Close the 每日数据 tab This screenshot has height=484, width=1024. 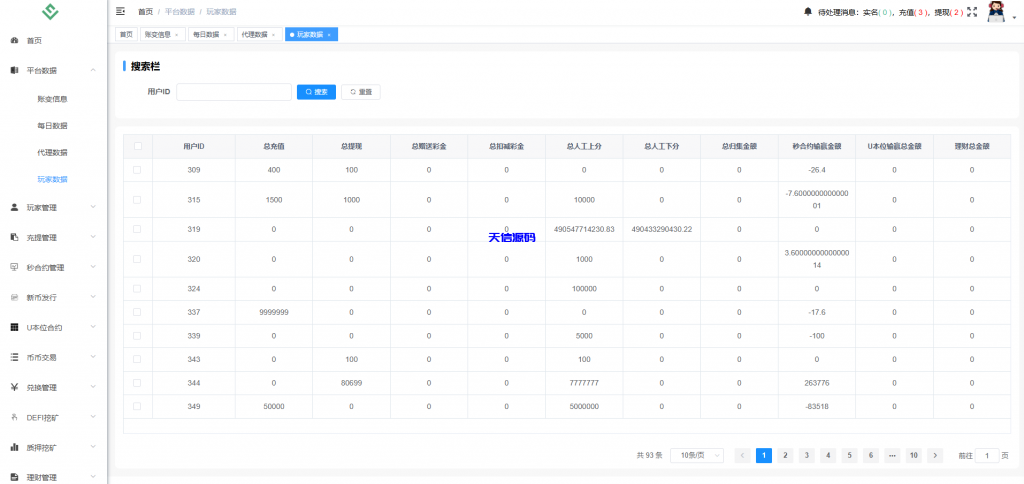click(x=225, y=35)
